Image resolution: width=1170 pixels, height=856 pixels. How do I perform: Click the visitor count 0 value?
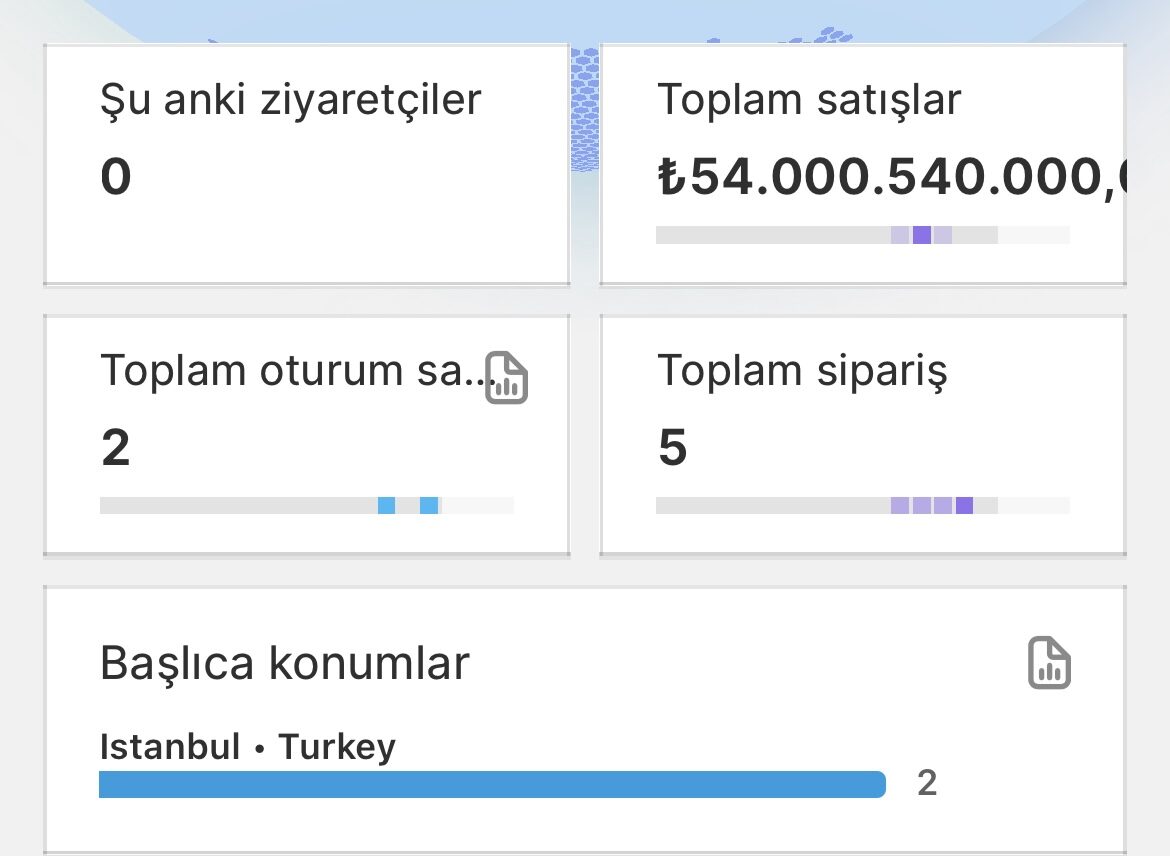pos(116,177)
